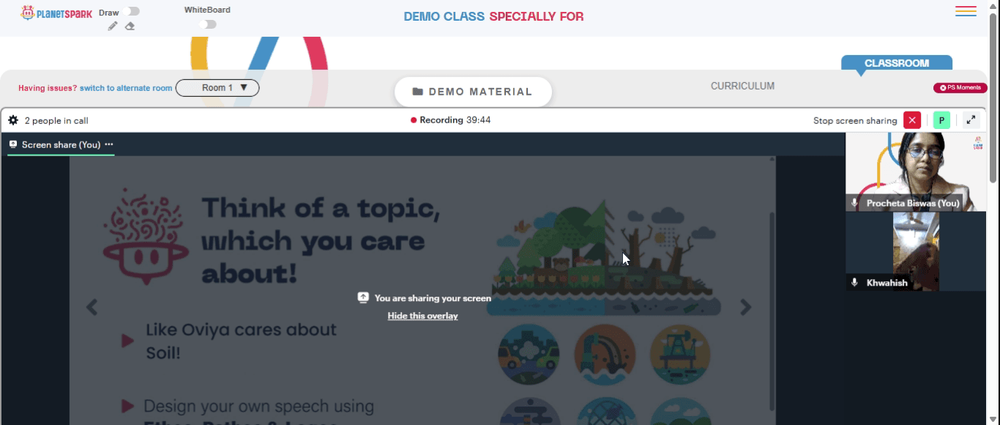
Task: Open the DEMO MATERIAL tab
Action: tap(473, 92)
